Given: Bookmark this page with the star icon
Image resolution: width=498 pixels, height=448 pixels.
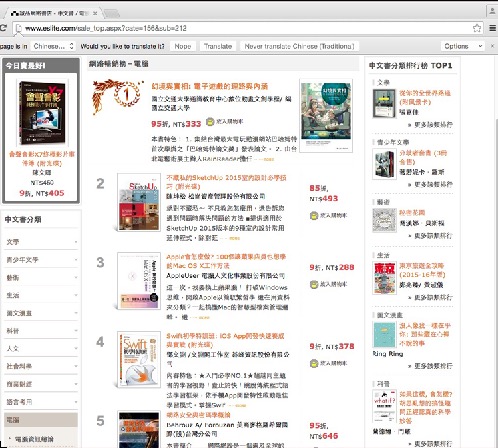Looking at the screenshot, I should pyautogui.click(x=477, y=28).
